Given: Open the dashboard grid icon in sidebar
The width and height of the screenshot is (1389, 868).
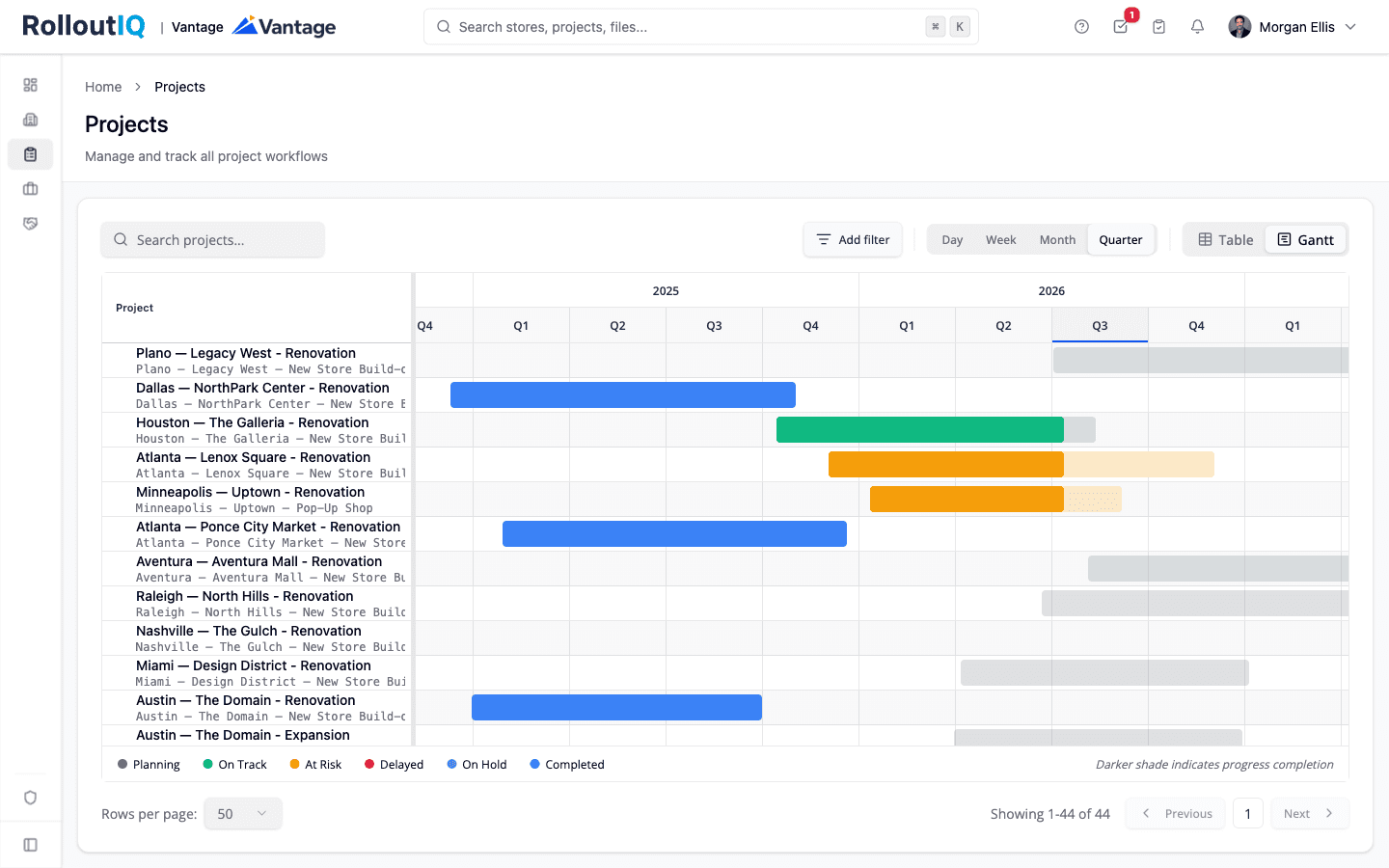Looking at the screenshot, I should pos(30,85).
